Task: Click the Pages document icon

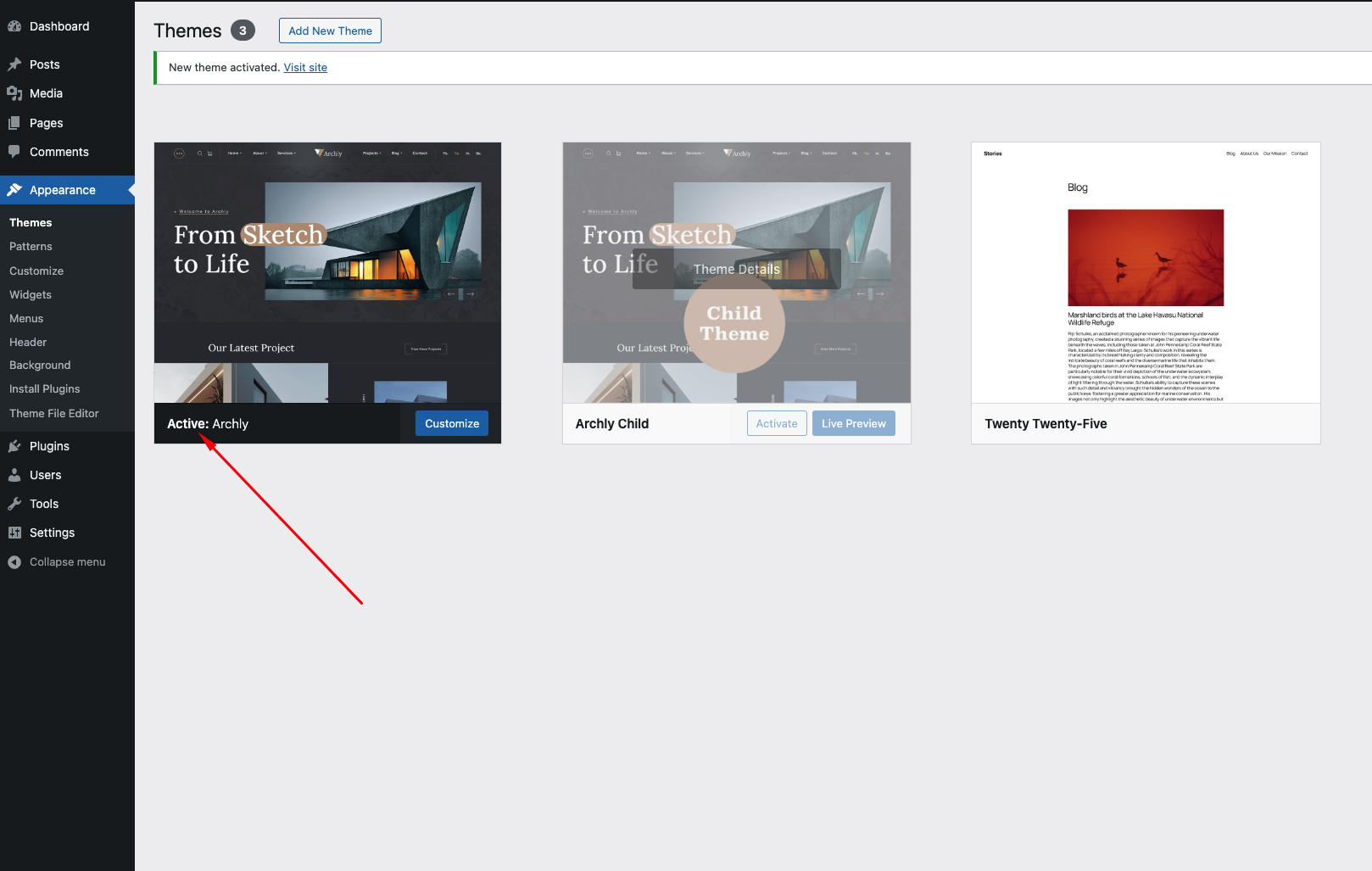Action: pyautogui.click(x=14, y=123)
